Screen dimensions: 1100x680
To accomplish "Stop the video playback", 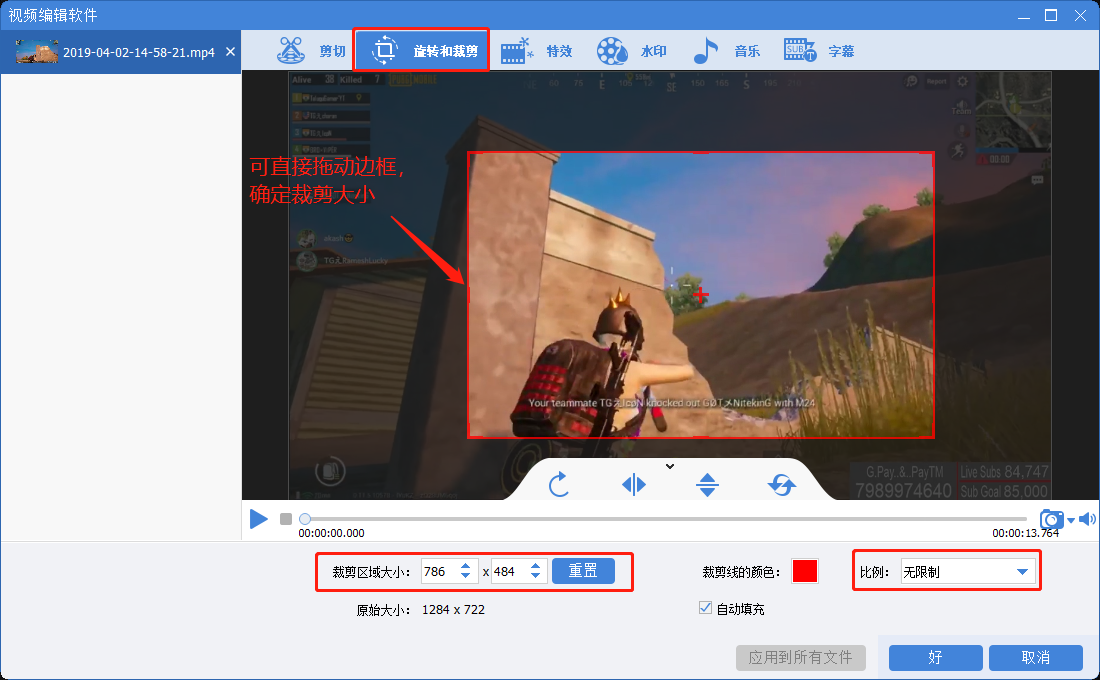I will (286, 519).
